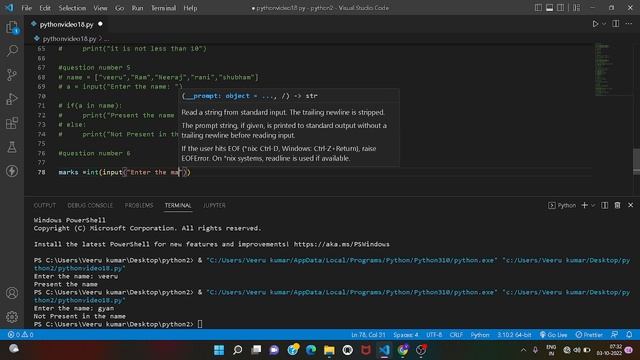Run the Python file with play button
Image resolution: width=640 pixels, height=360 pixels.
coord(595,24)
